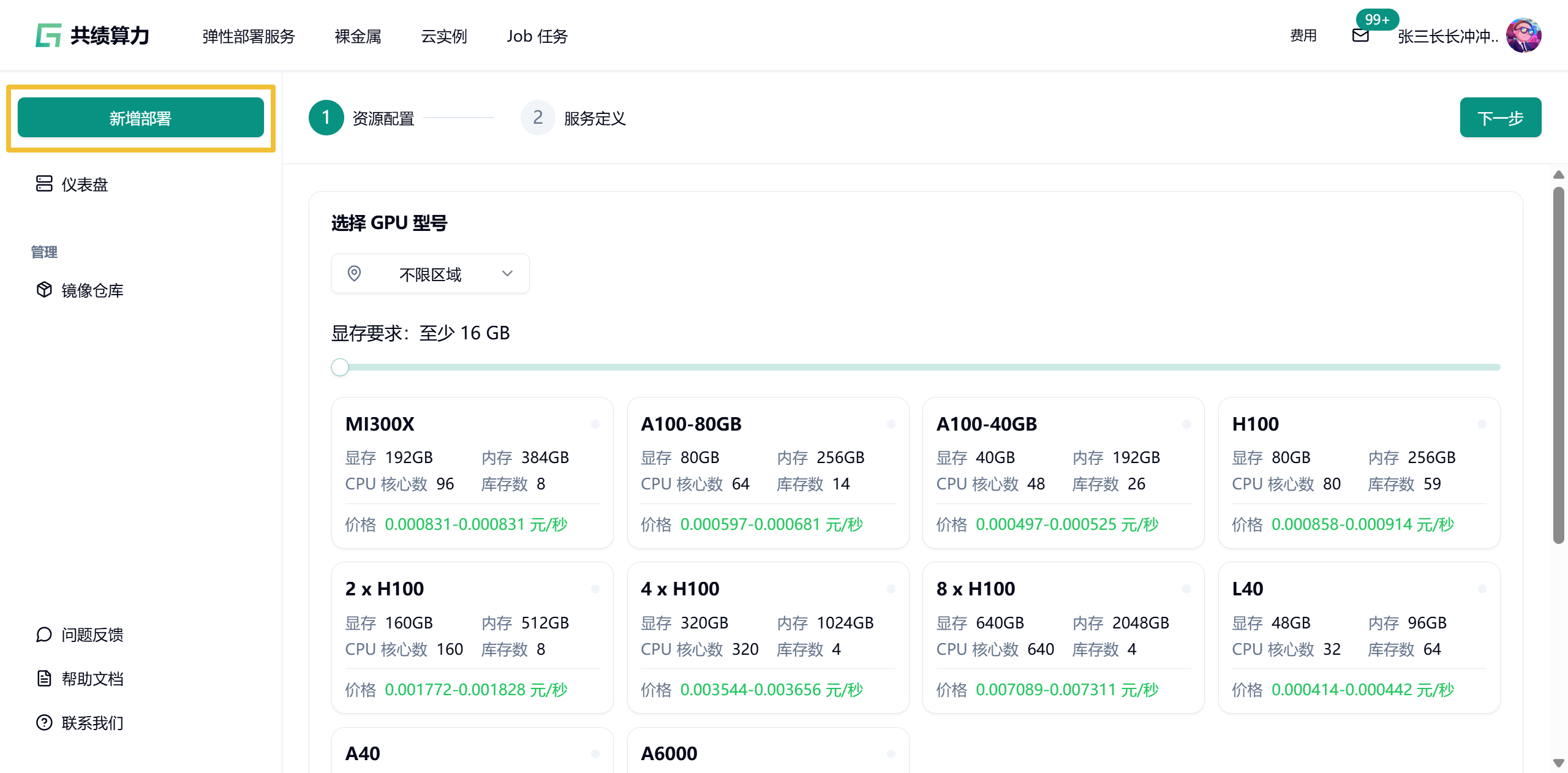This screenshot has height=773, width=1568.
Task: Click the vertical scrollbar thumb
Action: point(1559,366)
